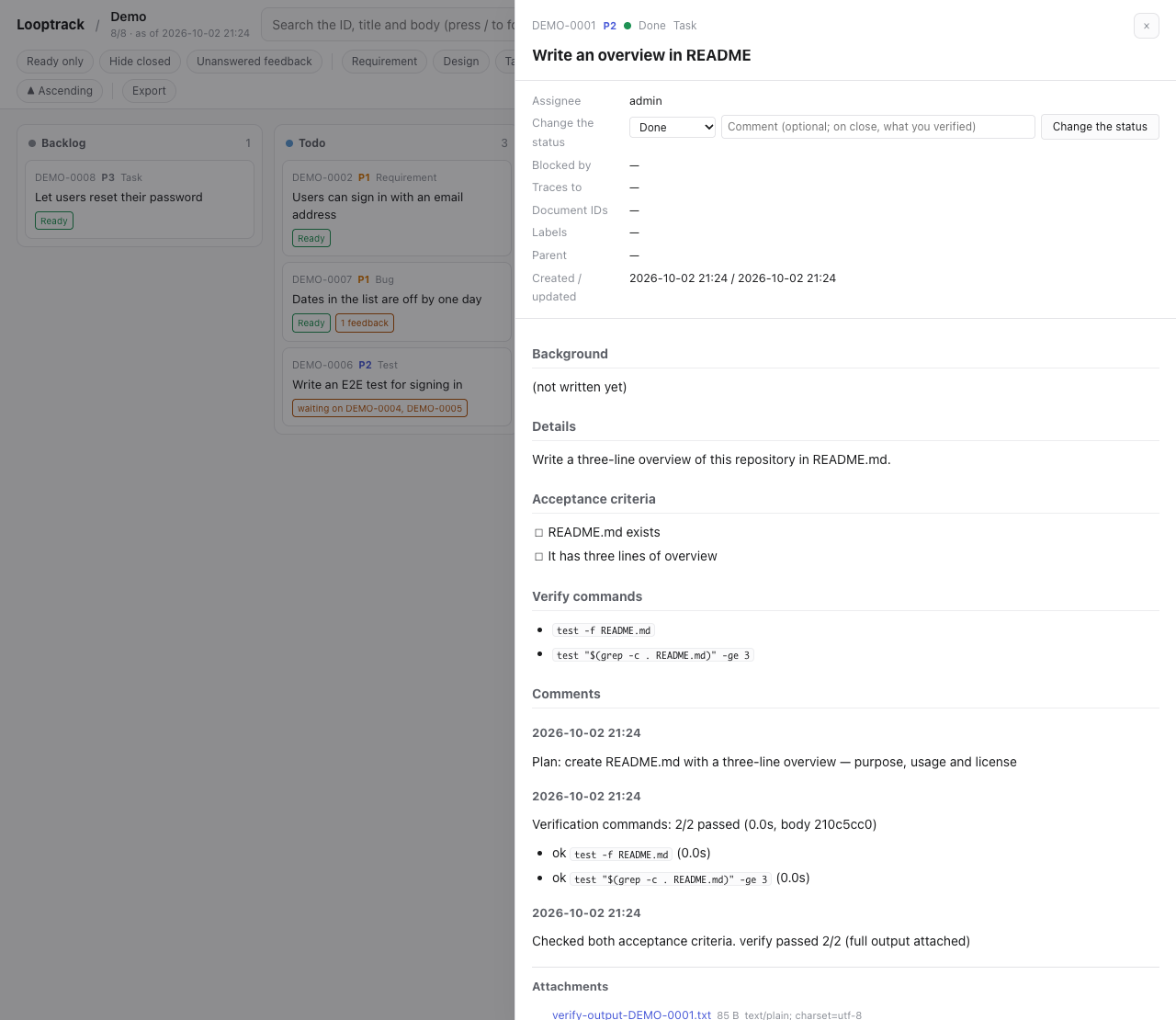
Task: Click the Ready badge on DEMO-0008 card
Action: (54, 221)
